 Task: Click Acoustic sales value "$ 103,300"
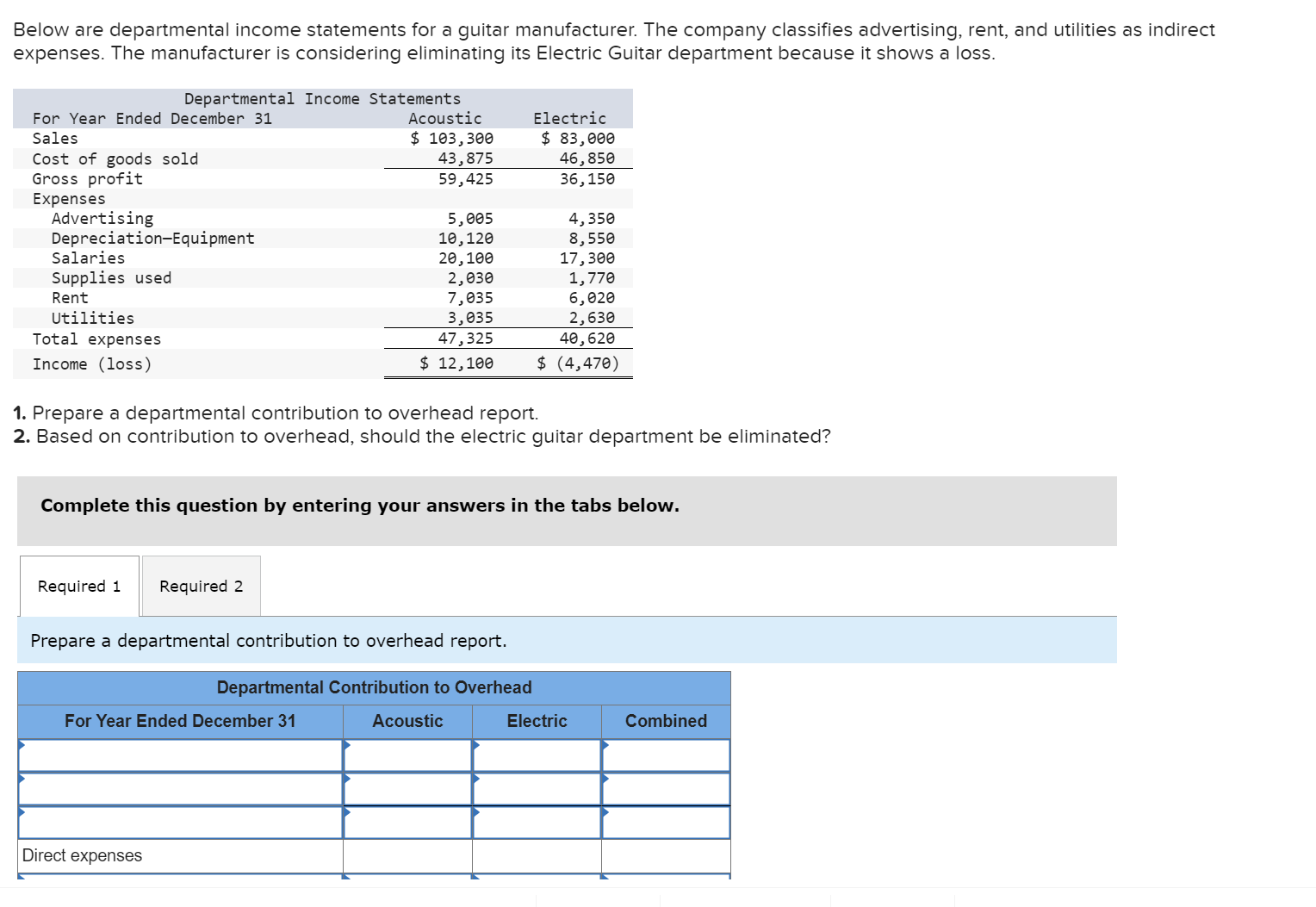[452, 139]
